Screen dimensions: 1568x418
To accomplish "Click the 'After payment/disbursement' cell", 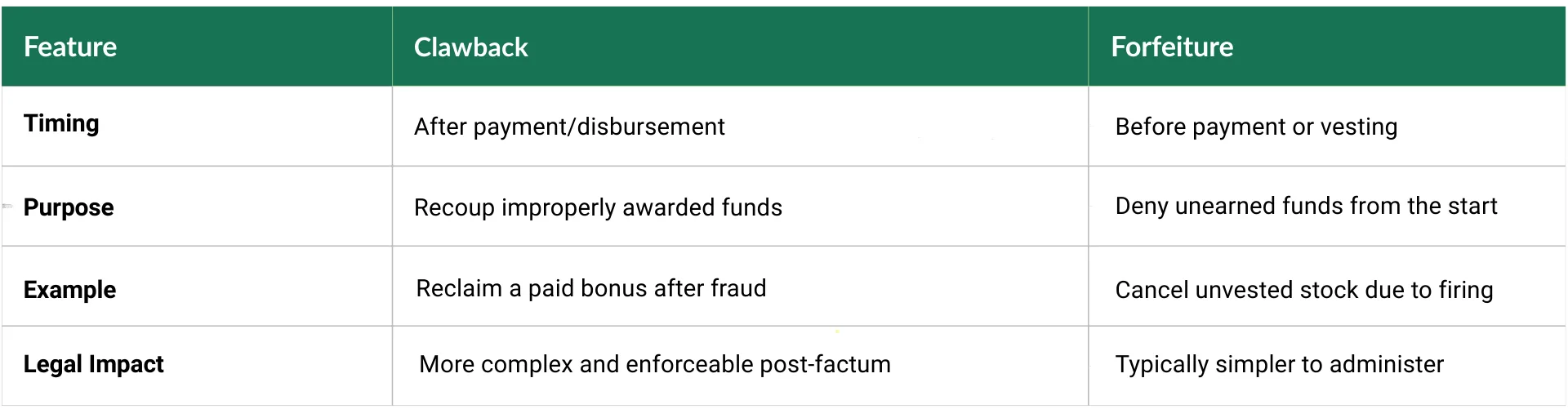I will coord(569,127).
